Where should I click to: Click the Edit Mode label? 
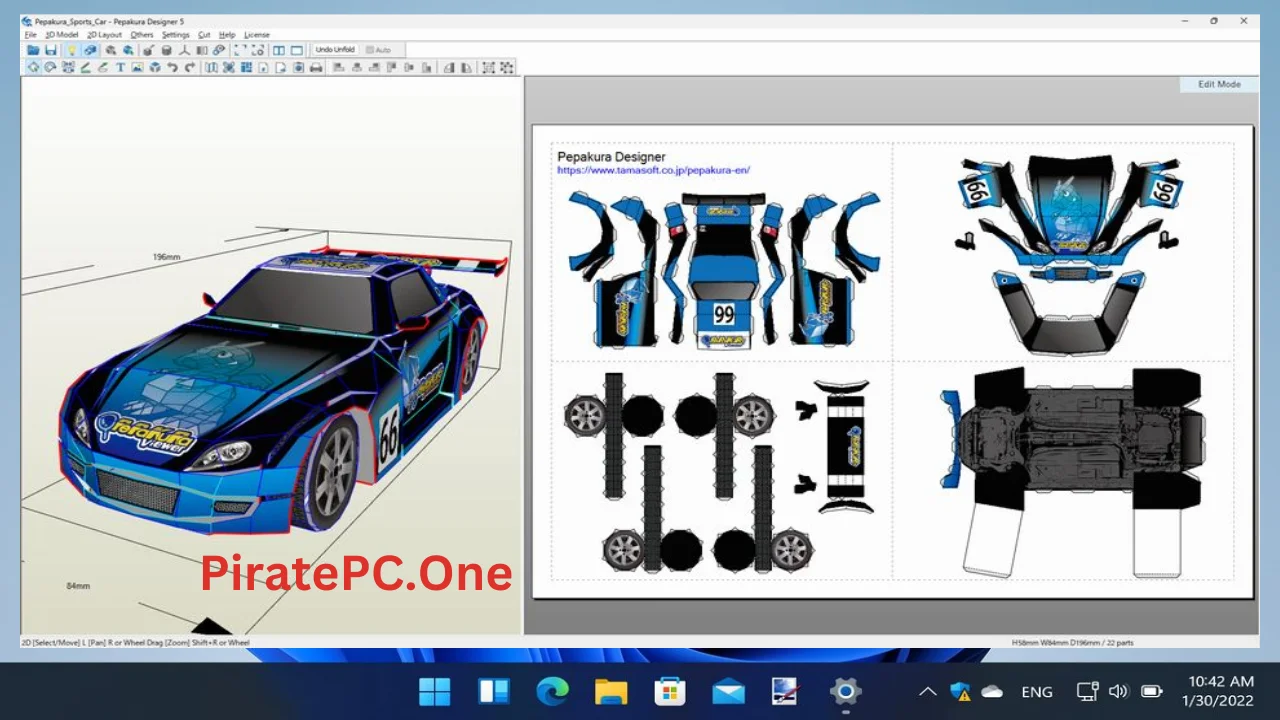[x=1219, y=84]
